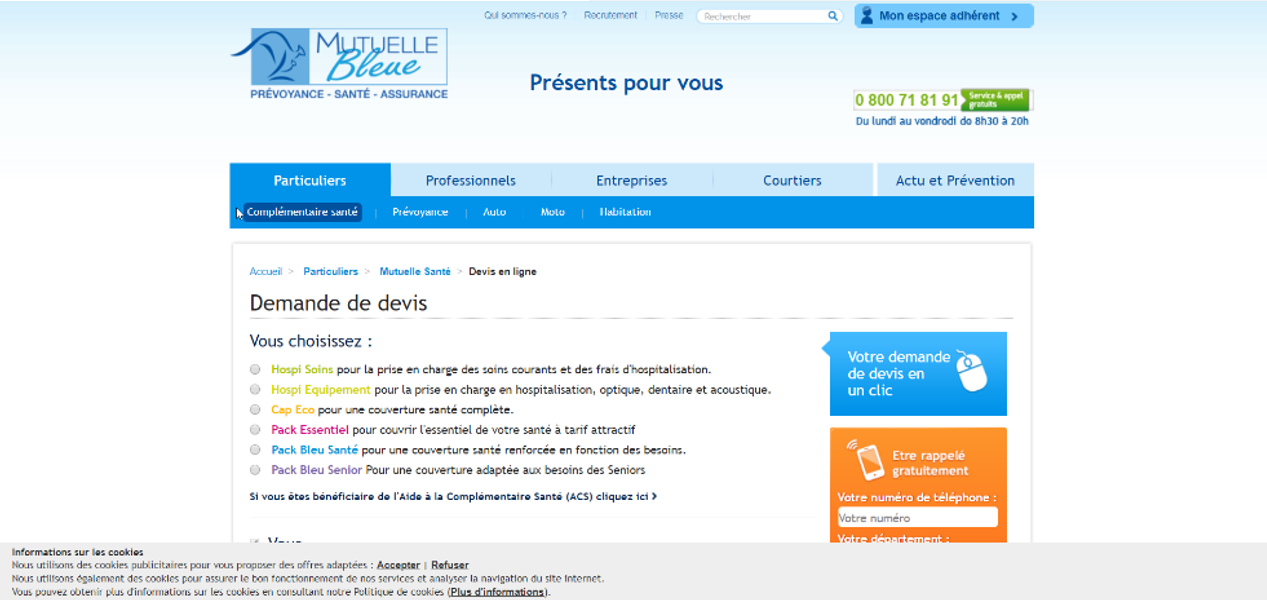This screenshot has width=1267, height=600.
Task: Go to Actu et Prévention tab
Action: pos(954,181)
